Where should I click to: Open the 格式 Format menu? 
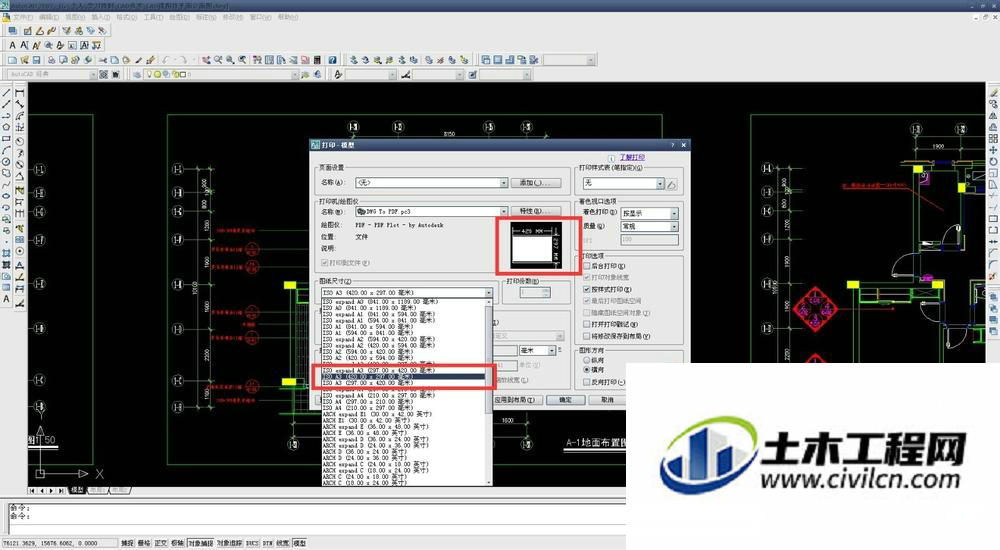126,17
